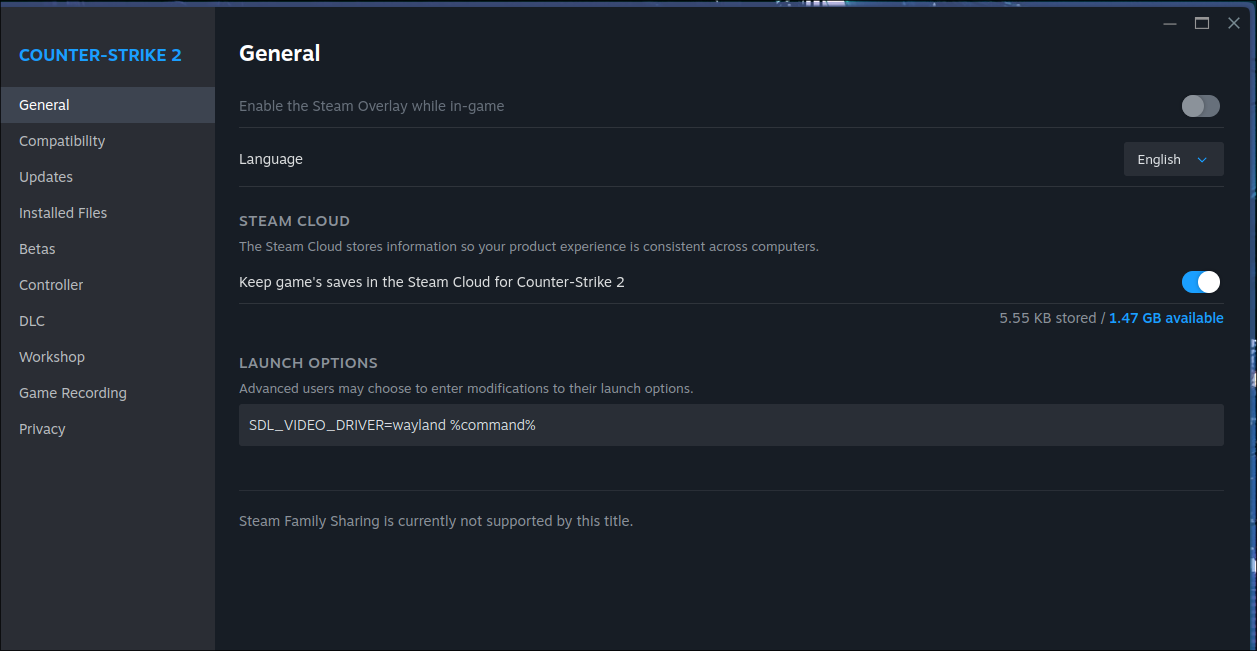Click the LAUNCH OPTIONS section heading
Viewport: 1257px width, 651px height.
pos(308,363)
